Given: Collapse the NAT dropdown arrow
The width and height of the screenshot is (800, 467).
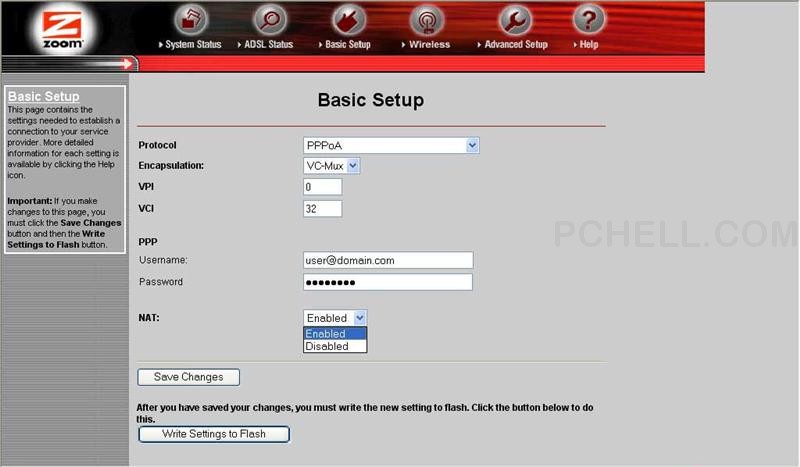Looking at the screenshot, I should pos(360,318).
